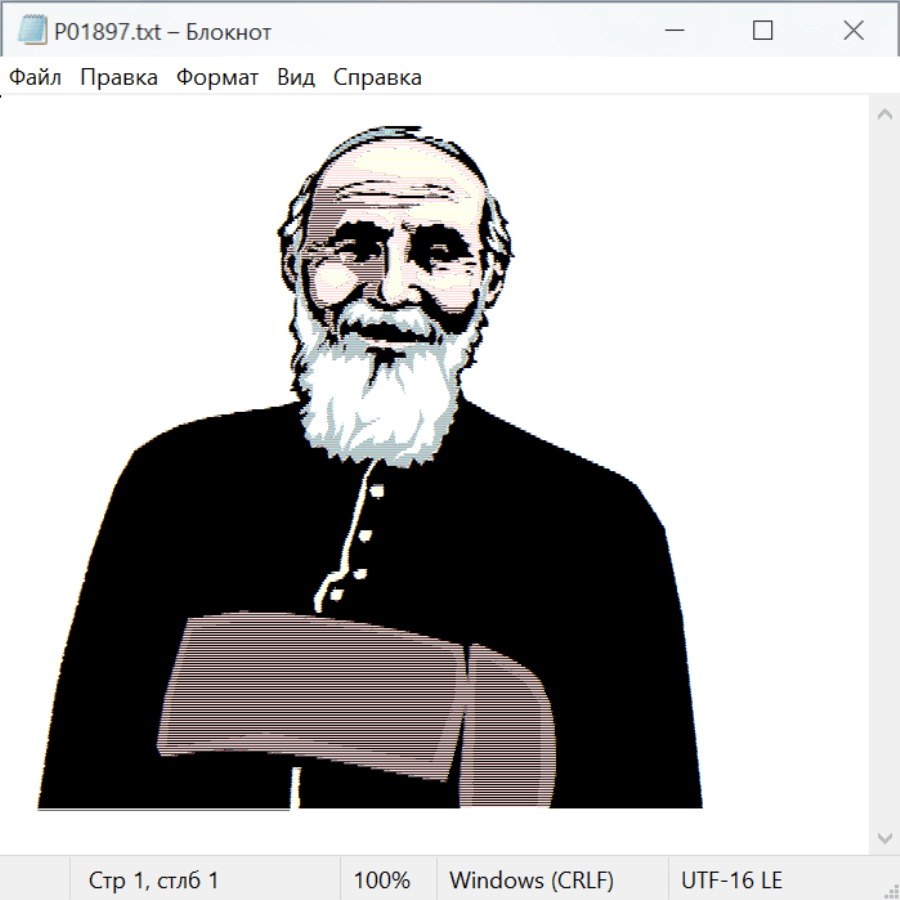The width and height of the screenshot is (900, 900).
Task: Click the vertical scrollbar down arrow
Action: tap(884, 836)
